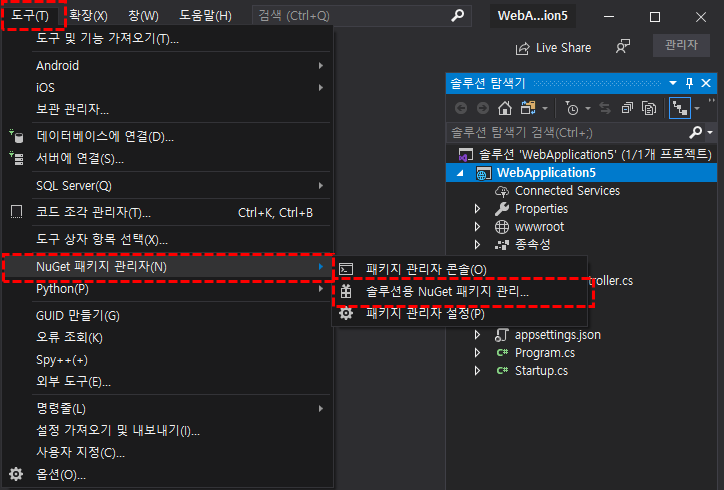The width and height of the screenshot is (724, 490).
Task: Click Back arrow in Solution Explorer toolbar
Action: point(461,108)
